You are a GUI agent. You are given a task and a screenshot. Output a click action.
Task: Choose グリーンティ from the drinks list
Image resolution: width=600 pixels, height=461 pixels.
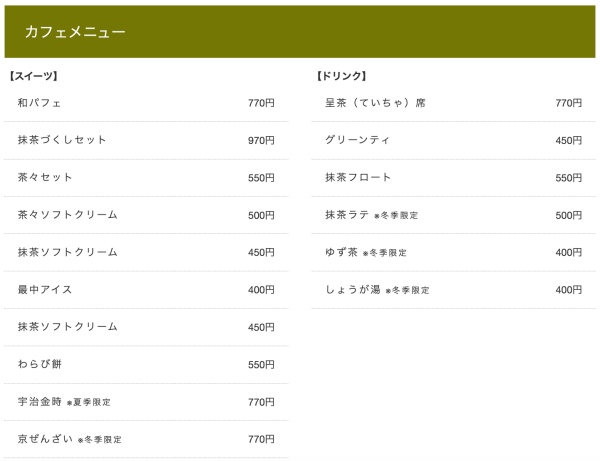click(358, 140)
